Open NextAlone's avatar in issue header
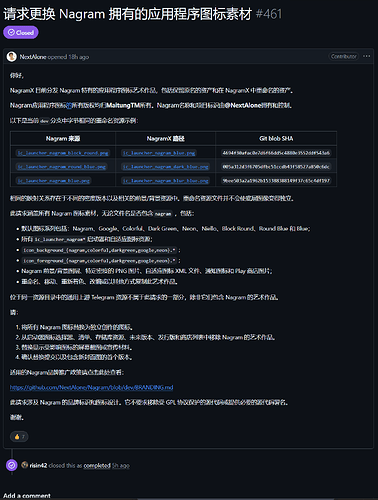This screenshot has width=378, height=500. [x=12, y=57]
